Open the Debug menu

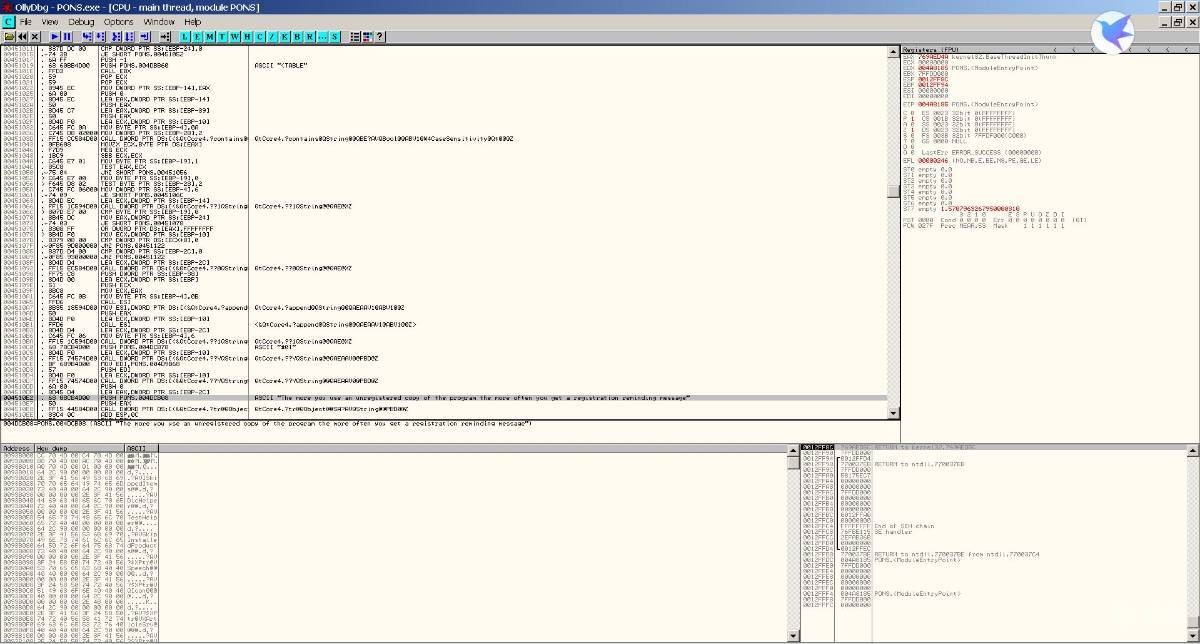point(82,21)
